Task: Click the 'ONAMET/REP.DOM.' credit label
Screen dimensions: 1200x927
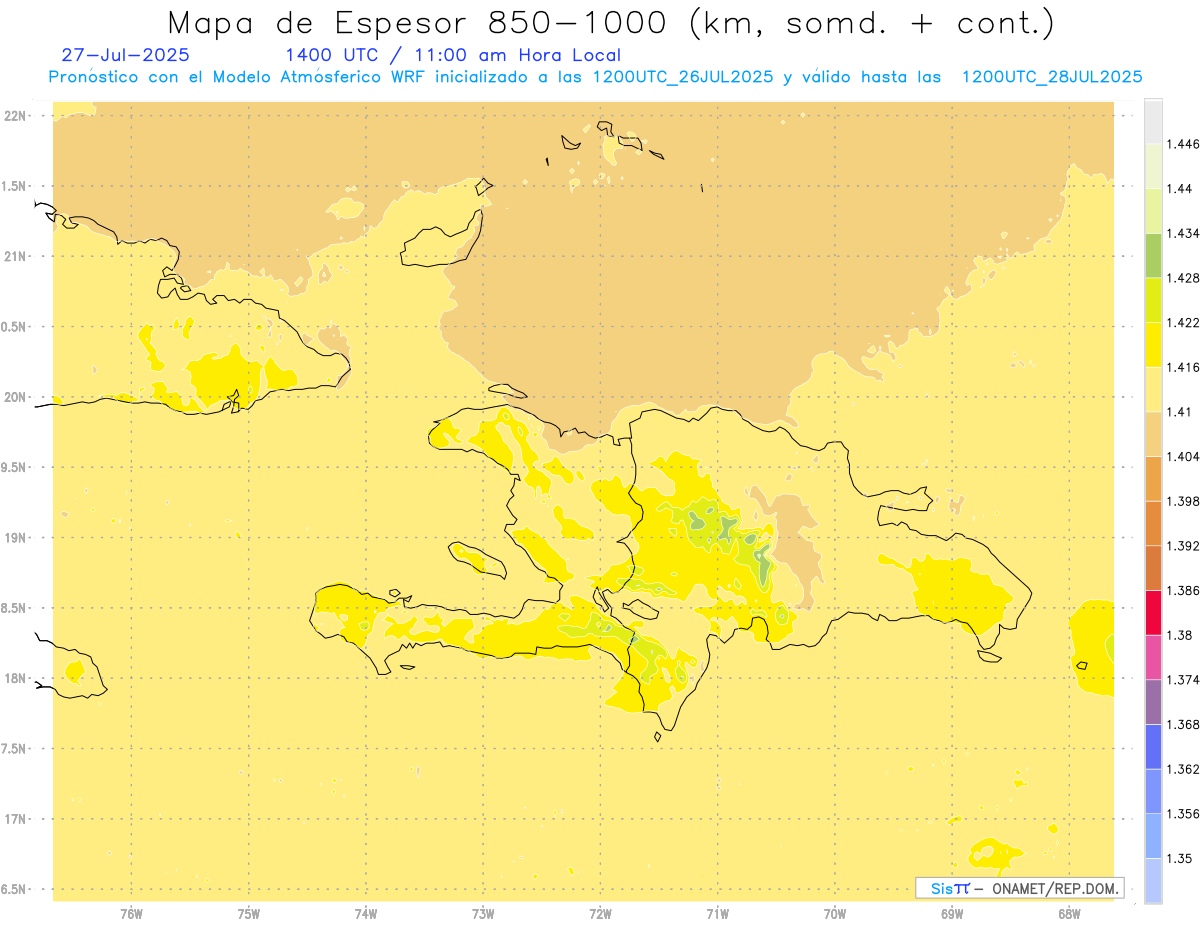Action: (1055, 888)
